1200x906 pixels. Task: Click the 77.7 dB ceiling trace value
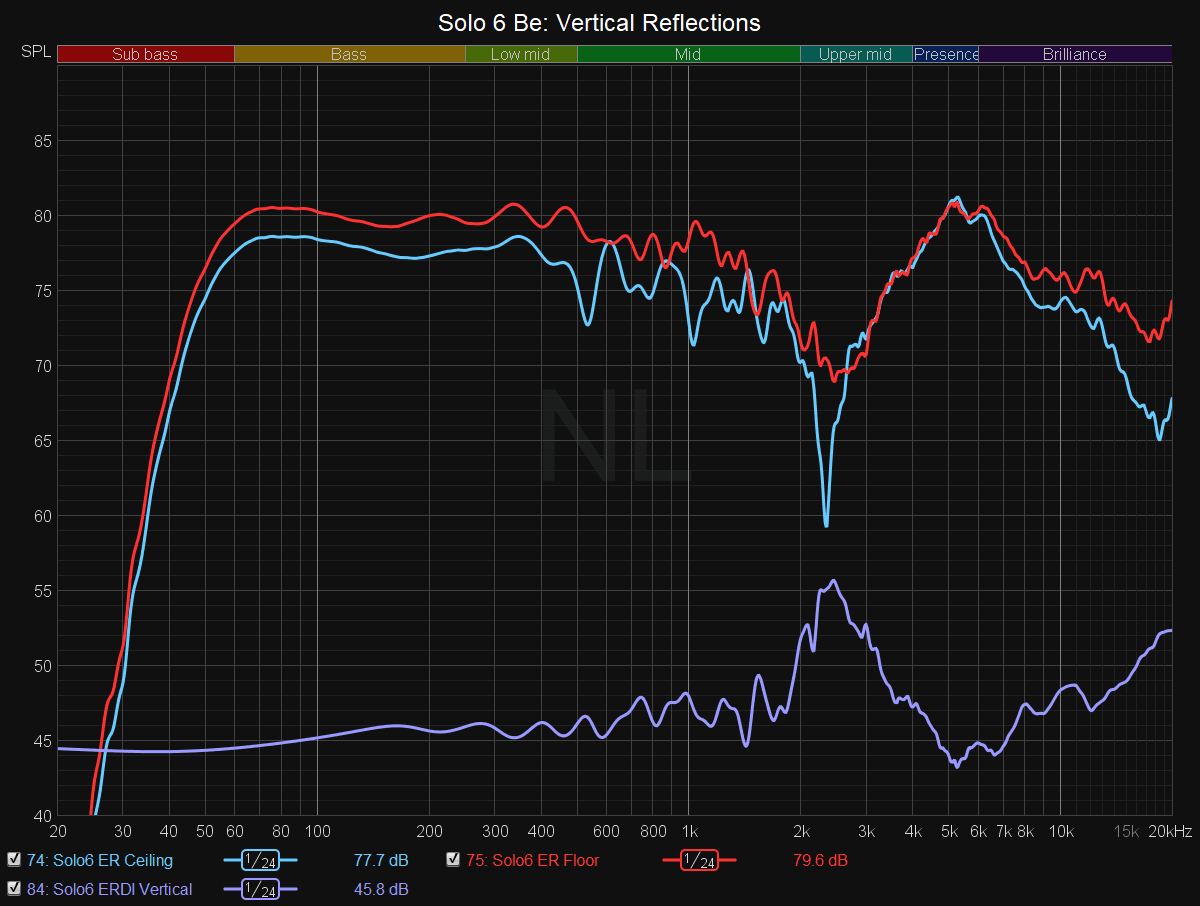381,860
